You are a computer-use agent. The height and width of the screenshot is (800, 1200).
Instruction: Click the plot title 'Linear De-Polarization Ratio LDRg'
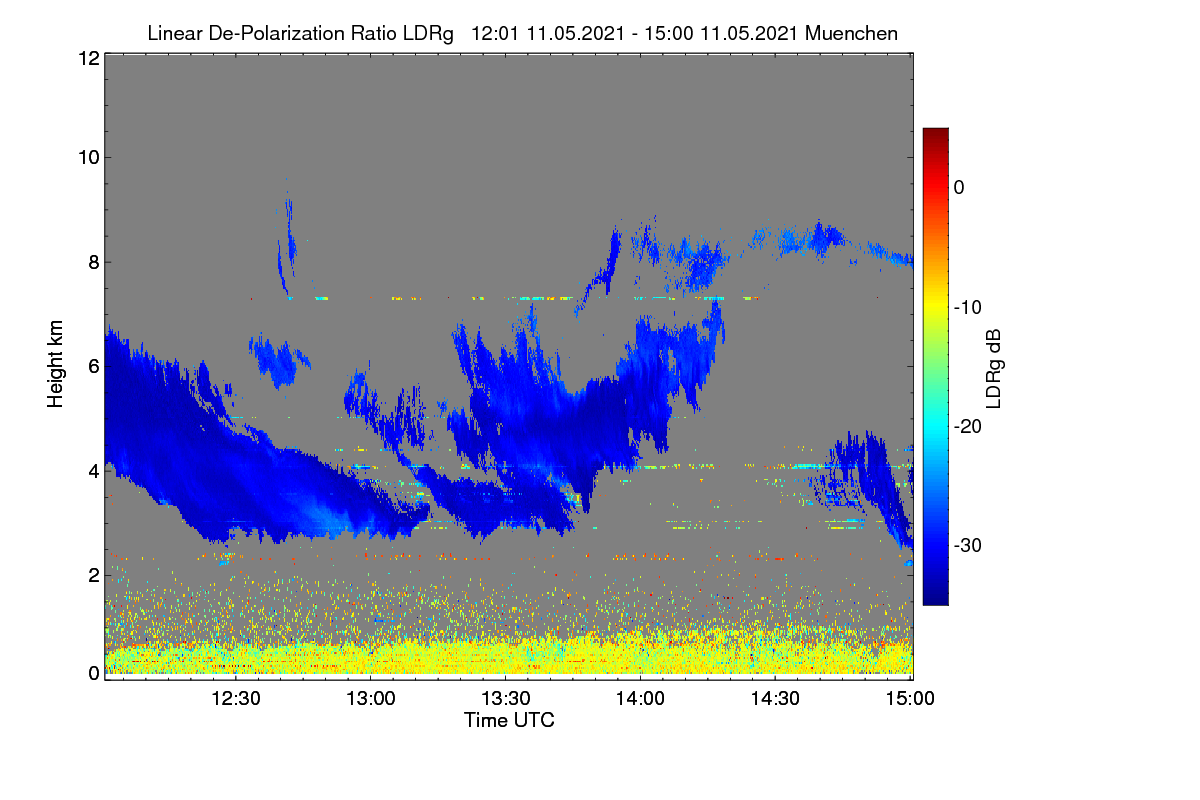[300, 33]
